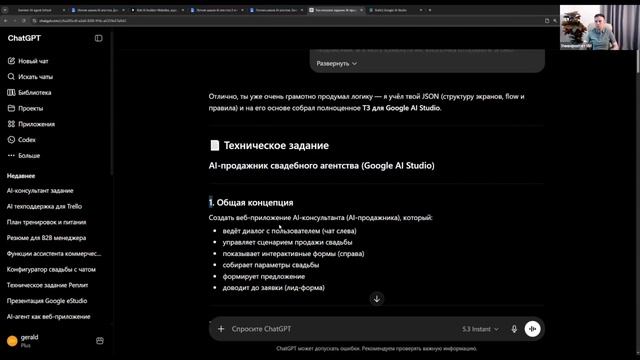Click the 1. Общая концепция heading
640x360 pixels.
point(251,202)
